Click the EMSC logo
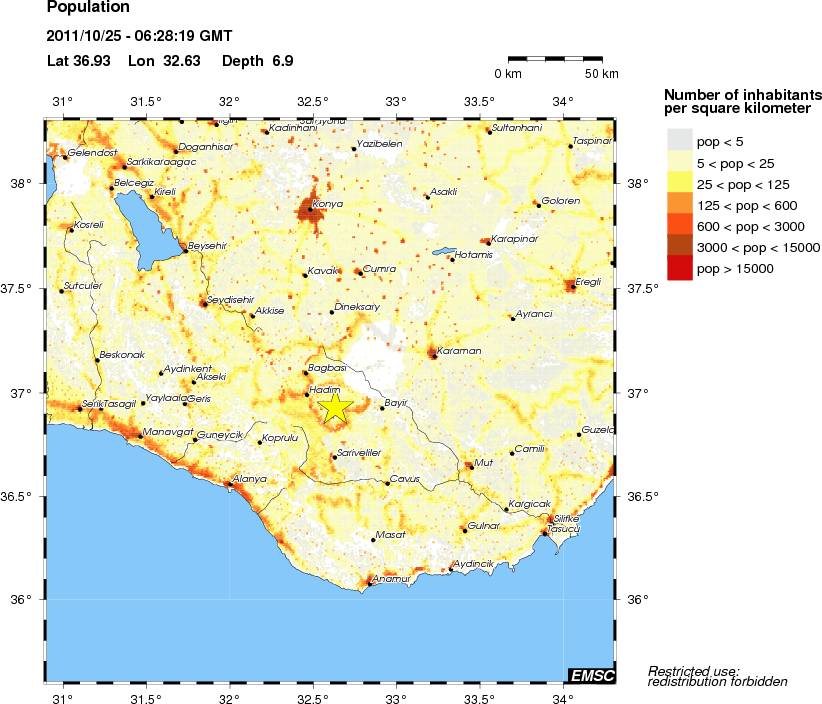The image size is (822, 704). tap(591, 676)
